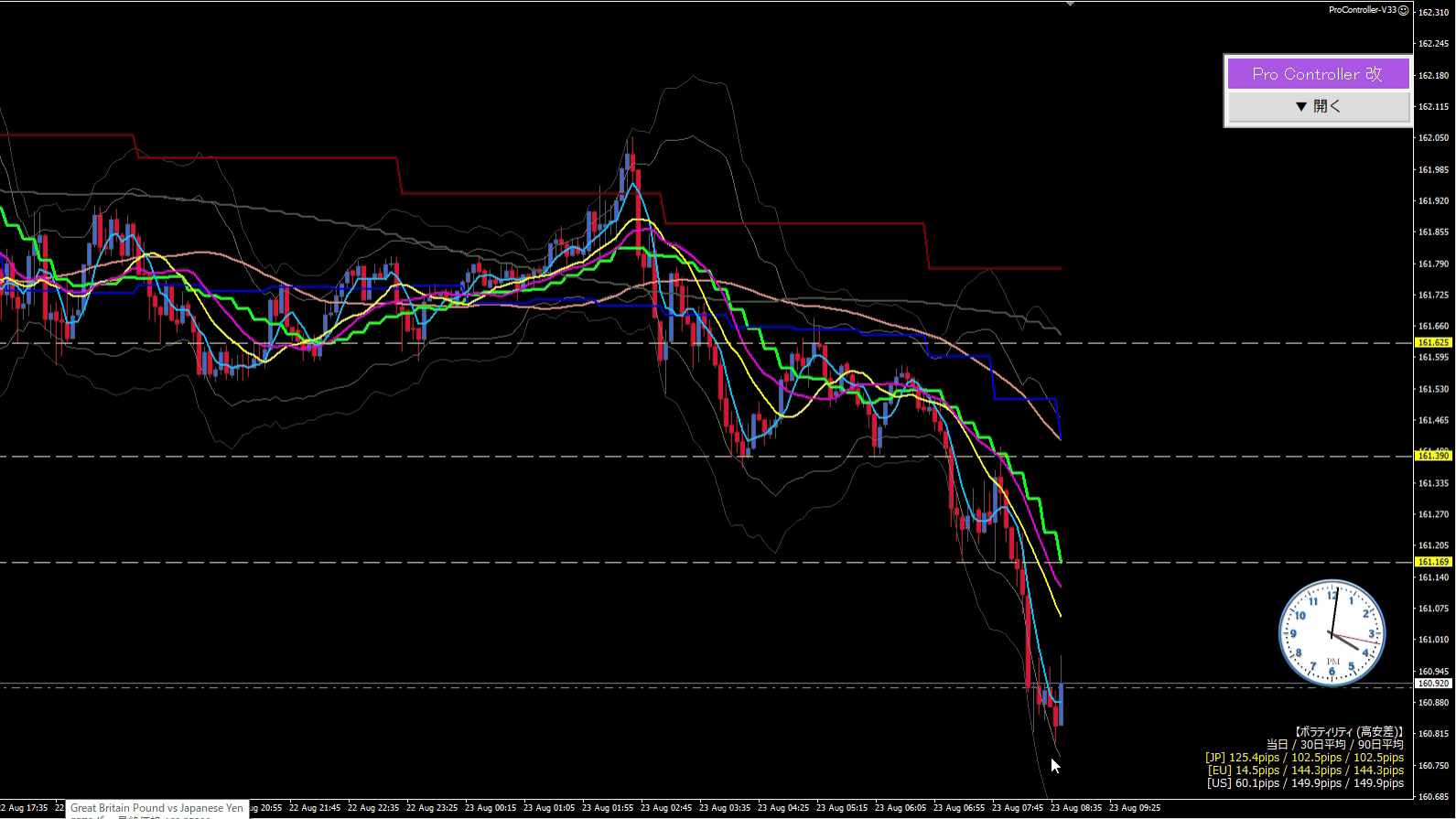
Task: Click the 162.310 price scale value
Action: (1433, 12)
